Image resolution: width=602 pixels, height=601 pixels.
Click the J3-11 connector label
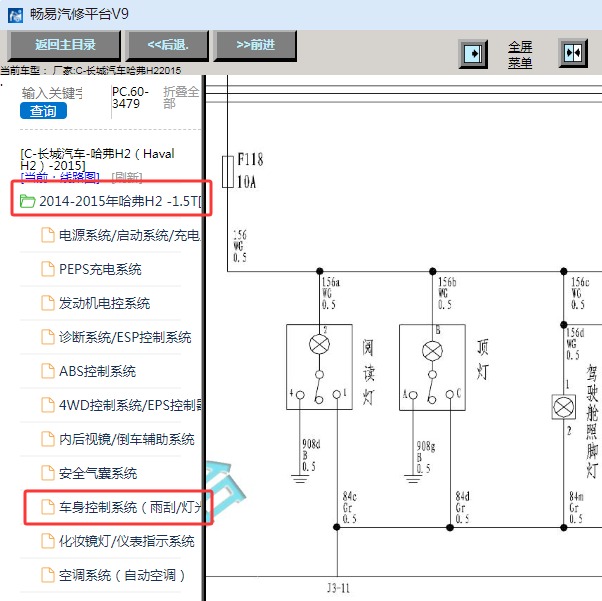pos(338,588)
